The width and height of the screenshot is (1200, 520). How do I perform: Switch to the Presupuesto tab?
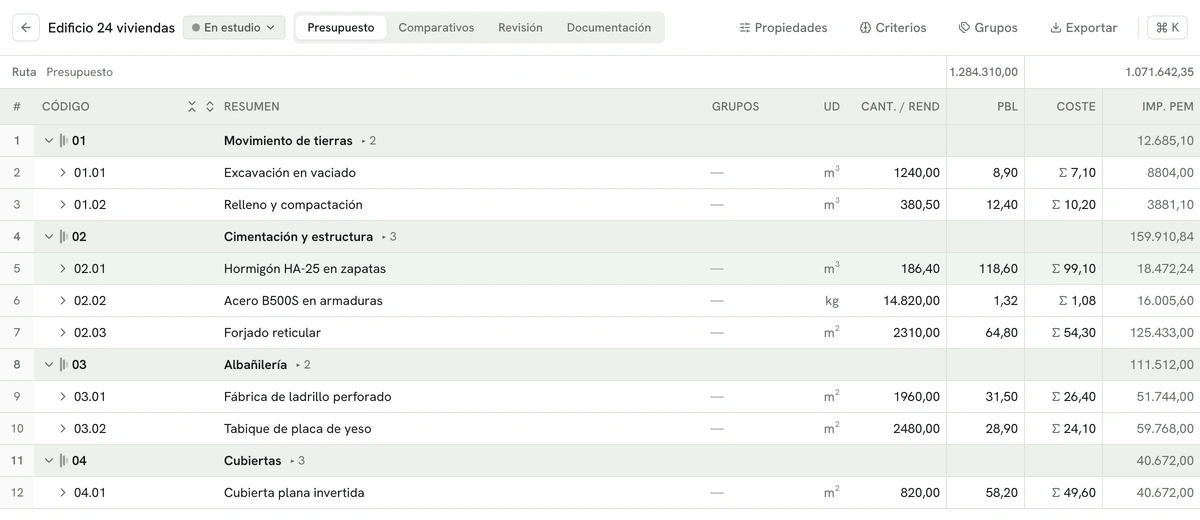click(x=341, y=28)
